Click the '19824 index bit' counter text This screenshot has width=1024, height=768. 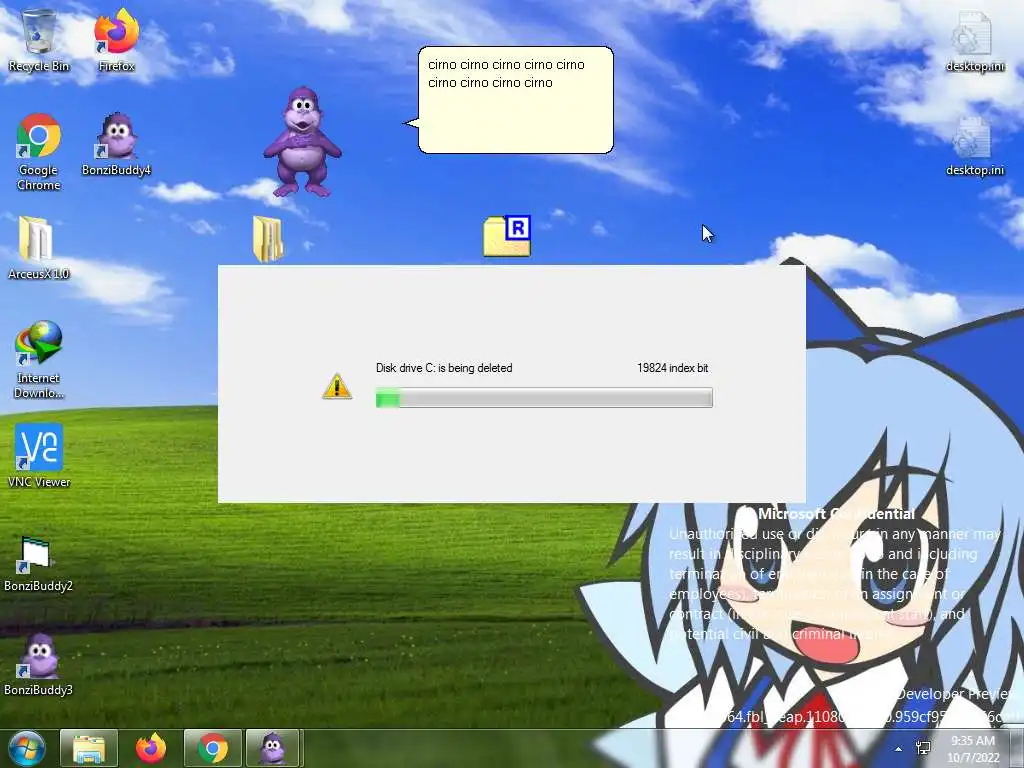tap(673, 368)
